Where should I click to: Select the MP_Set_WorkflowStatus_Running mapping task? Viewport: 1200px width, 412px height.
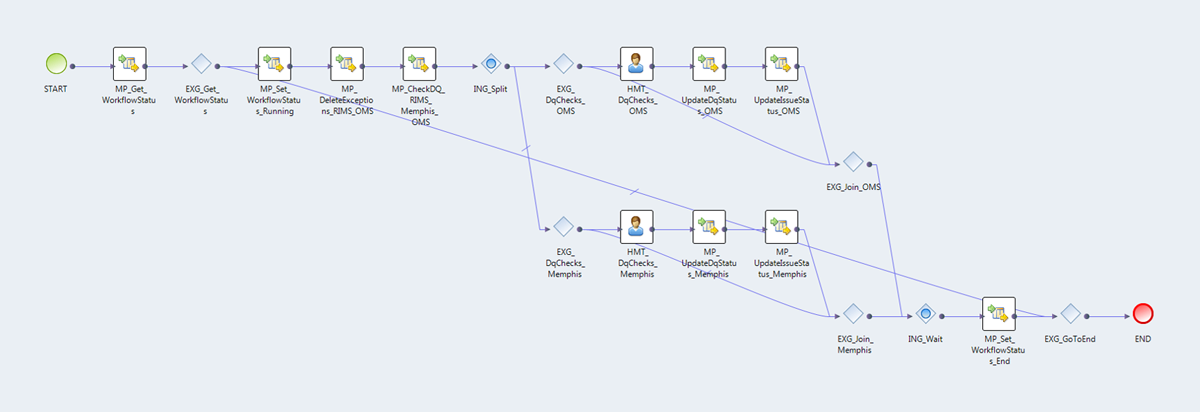pos(274,64)
